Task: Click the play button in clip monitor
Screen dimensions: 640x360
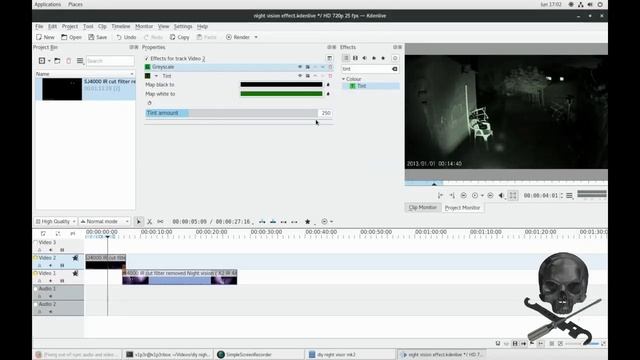Action: [x=475, y=196]
